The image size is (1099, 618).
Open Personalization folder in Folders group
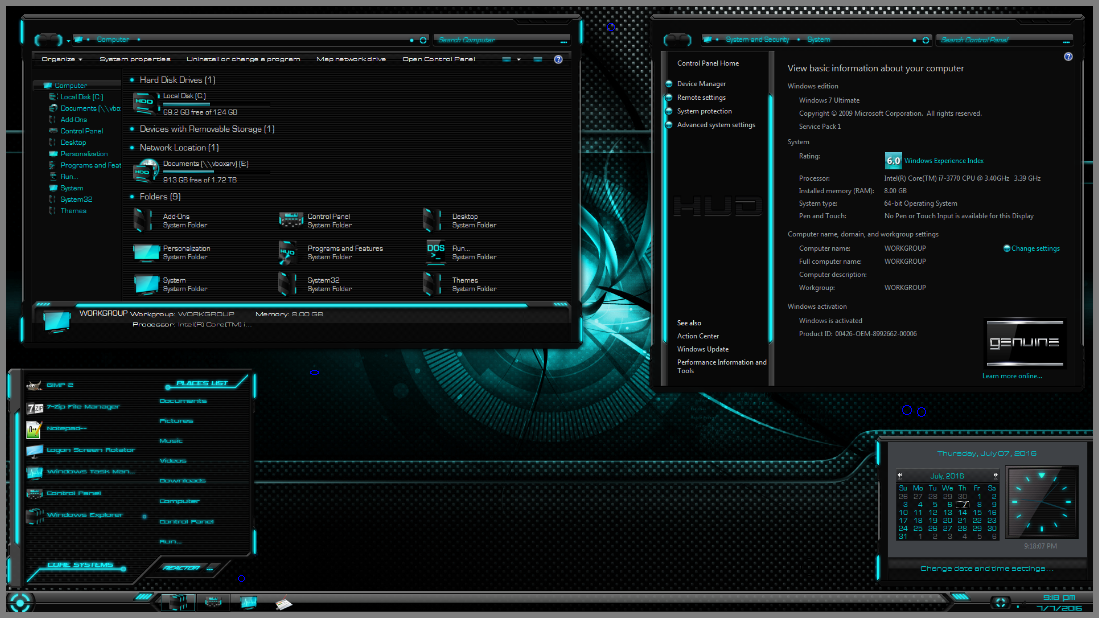172,252
